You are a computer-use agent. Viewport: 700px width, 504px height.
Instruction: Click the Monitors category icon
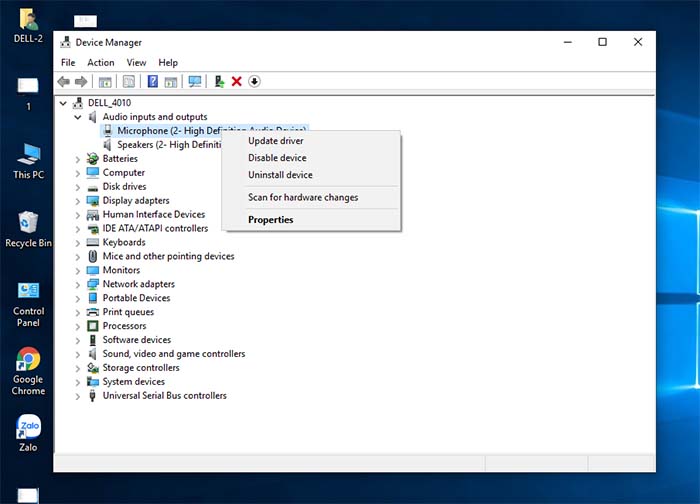92,270
